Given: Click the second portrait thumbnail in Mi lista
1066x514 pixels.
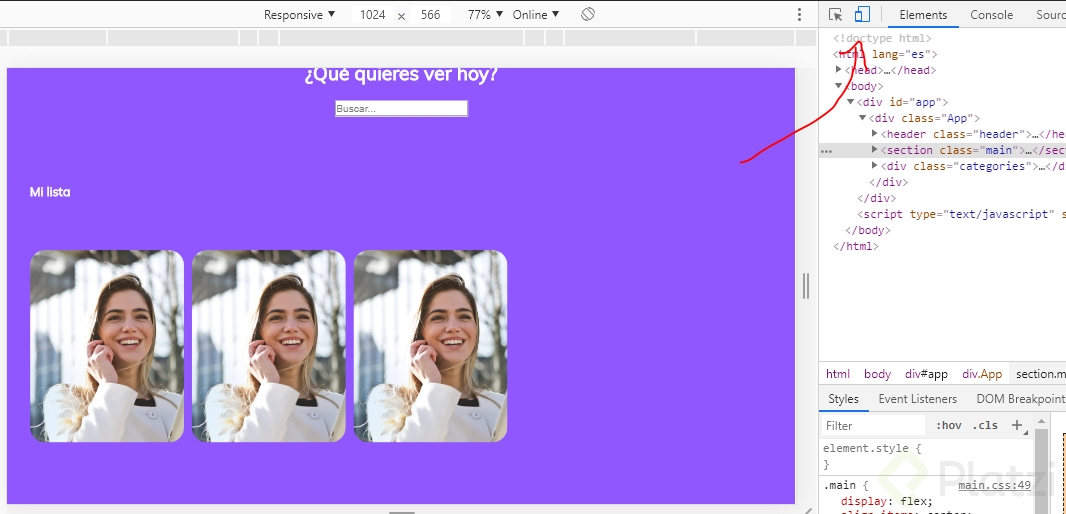Looking at the screenshot, I should (269, 346).
